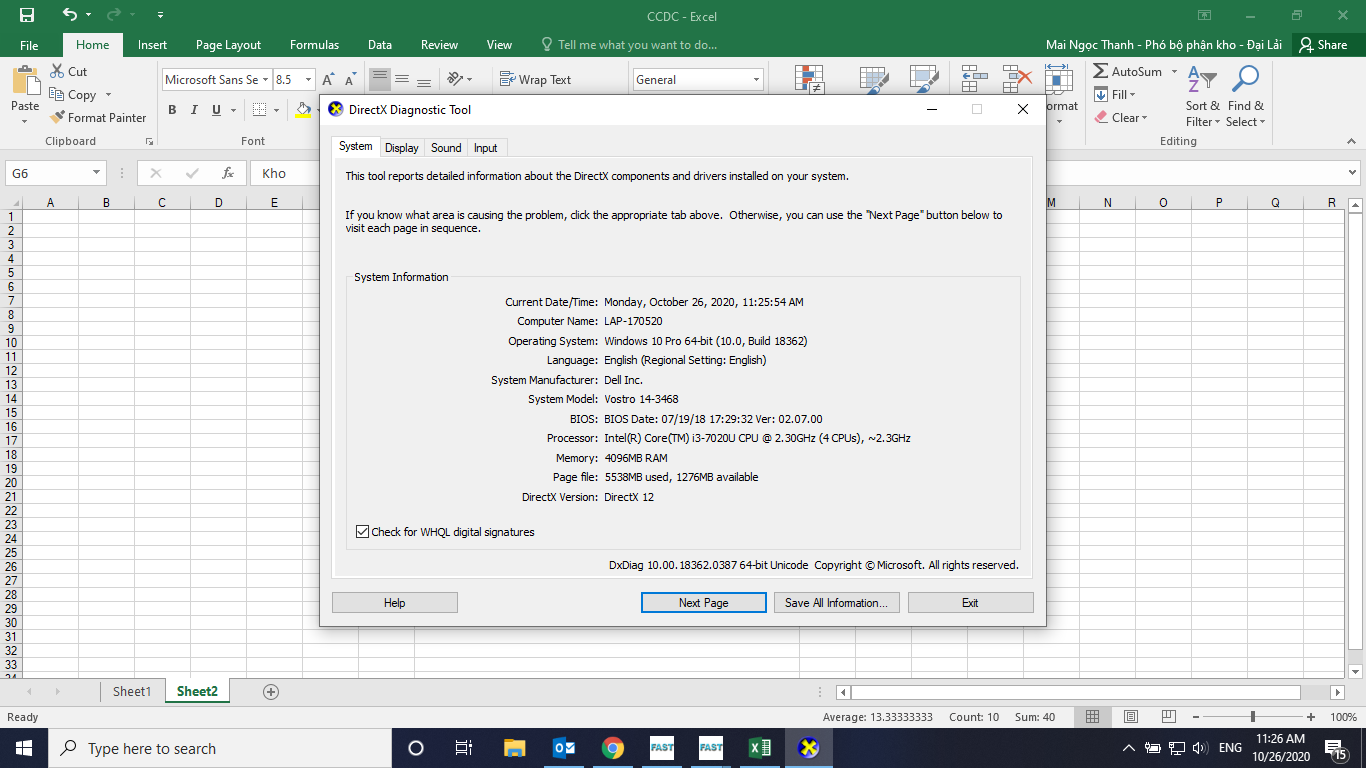
Task: Switch to Page Layout view in status bar
Action: (1130, 717)
